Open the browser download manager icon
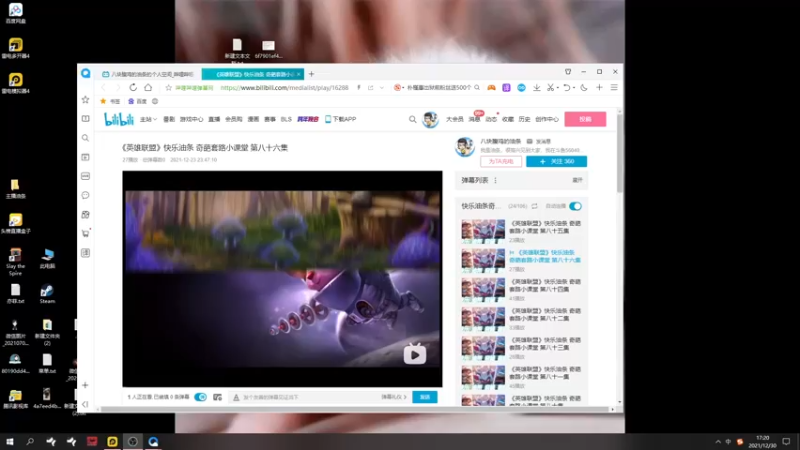This screenshot has width=800, height=450. pos(537,88)
